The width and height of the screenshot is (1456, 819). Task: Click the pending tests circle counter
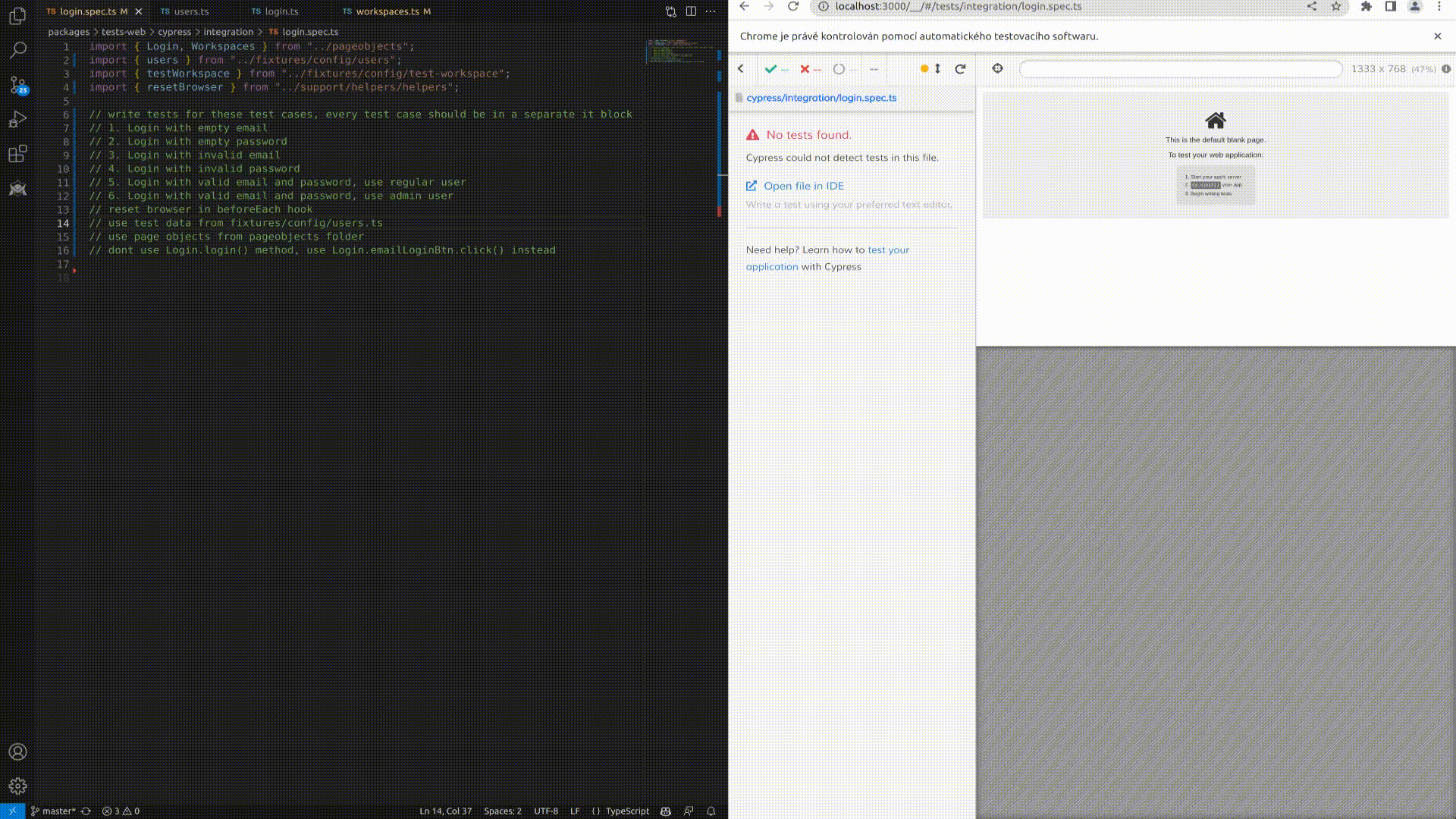point(844,69)
